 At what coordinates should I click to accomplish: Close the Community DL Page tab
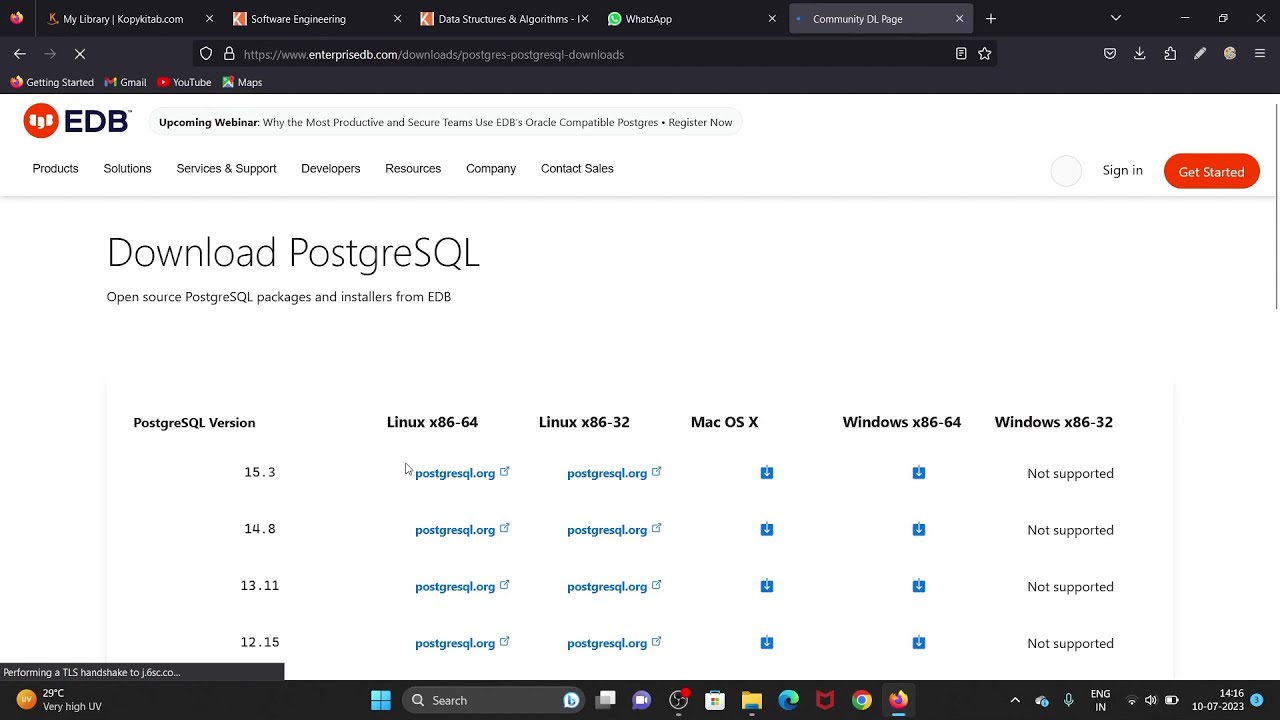(x=959, y=19)
